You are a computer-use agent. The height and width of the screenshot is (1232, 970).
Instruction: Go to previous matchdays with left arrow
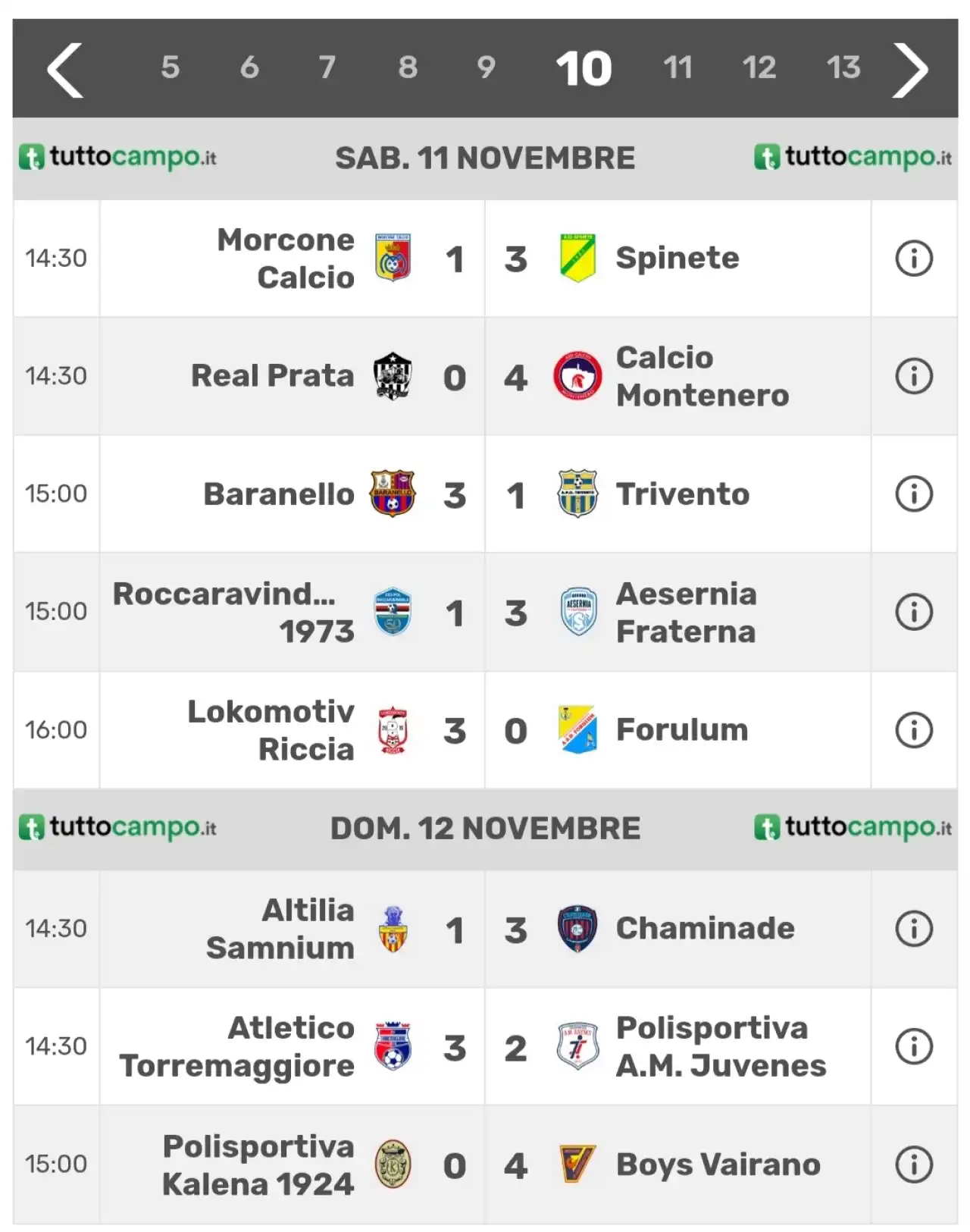[x=65, y=70]
